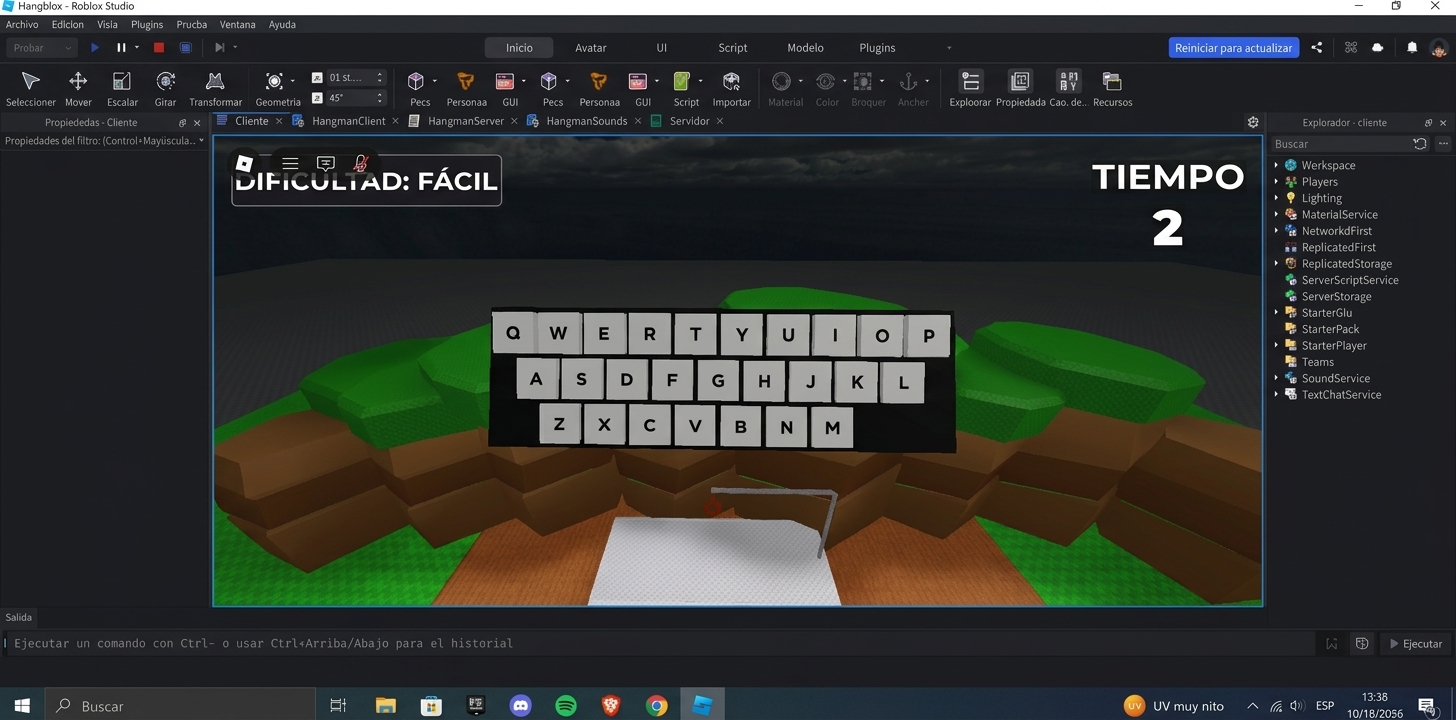Open the Geometria dropdown arrow
This screenshot has width=1456, height=720.
tap(292, 81)
